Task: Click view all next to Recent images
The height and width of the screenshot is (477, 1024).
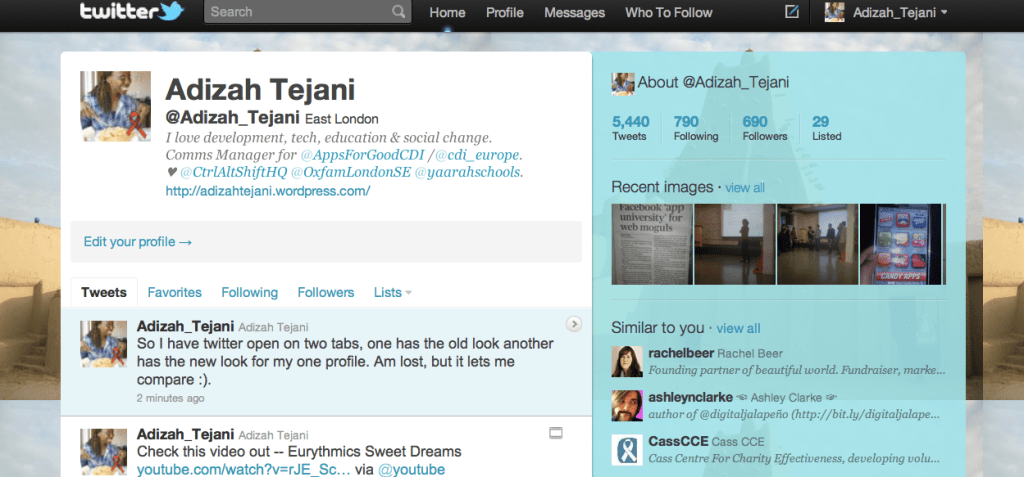Action: [744, 188]
